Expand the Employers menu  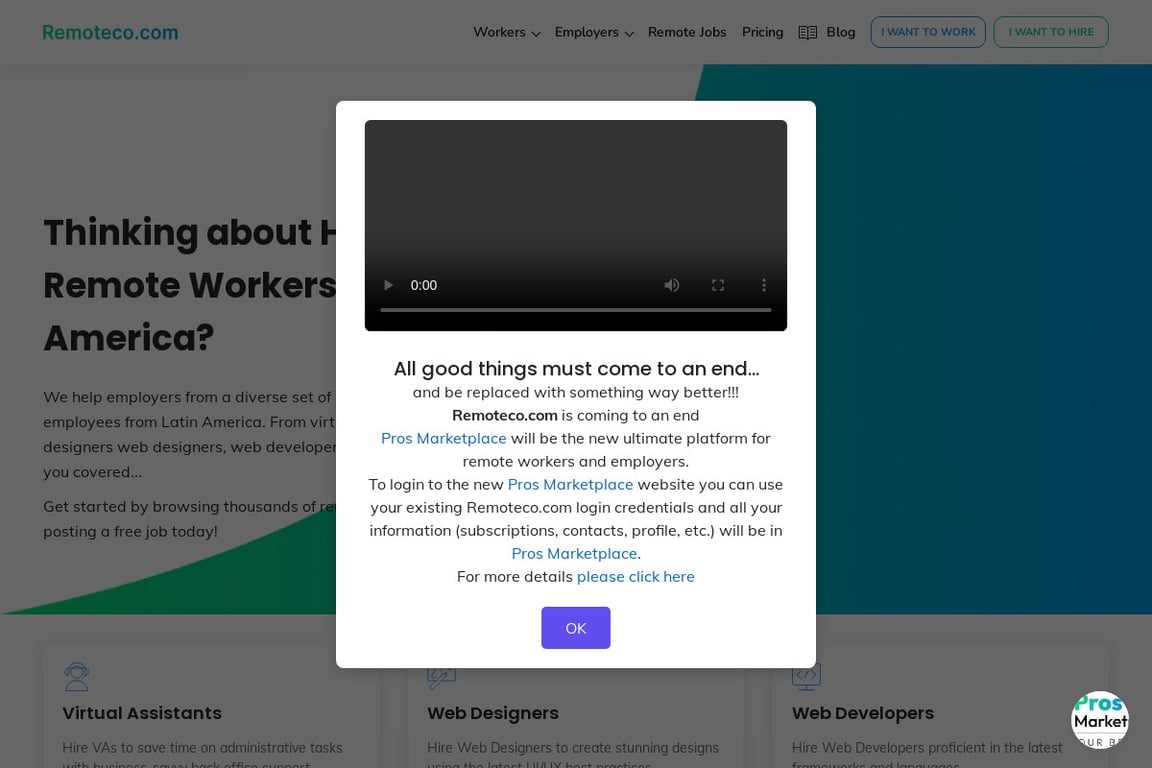point(594,32)
